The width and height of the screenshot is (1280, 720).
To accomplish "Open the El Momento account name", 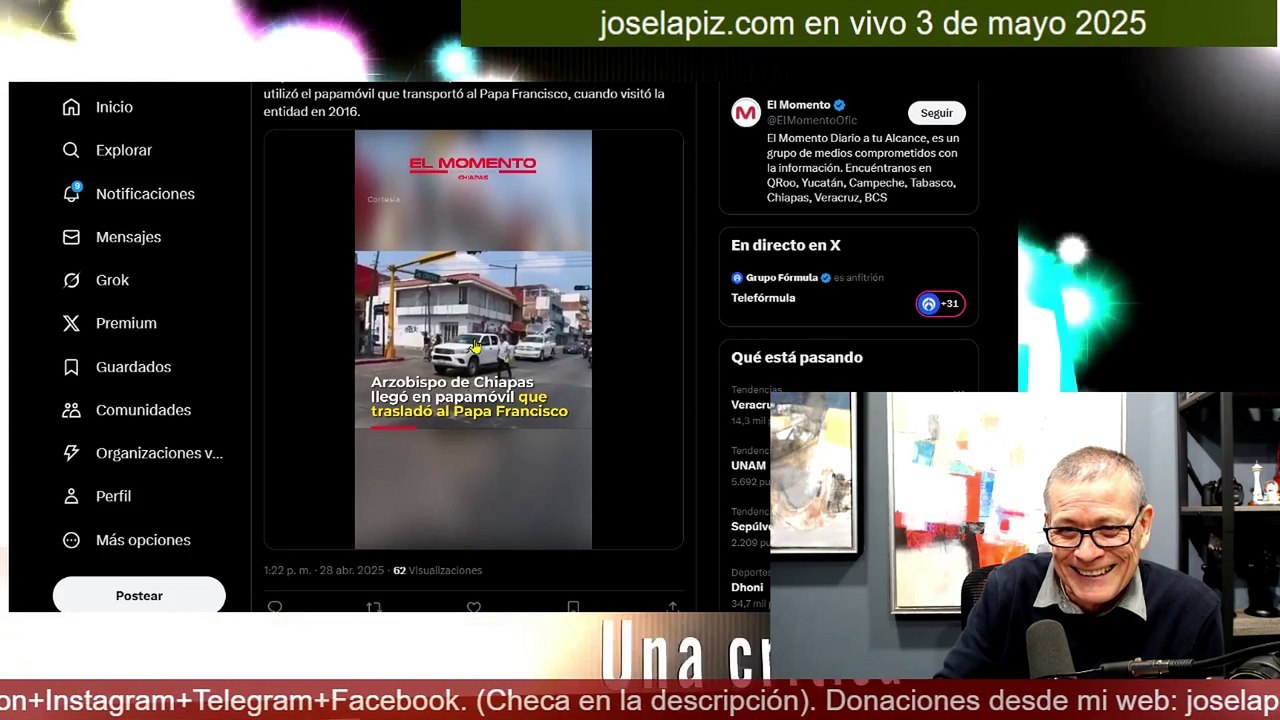I will click(798, 105).
